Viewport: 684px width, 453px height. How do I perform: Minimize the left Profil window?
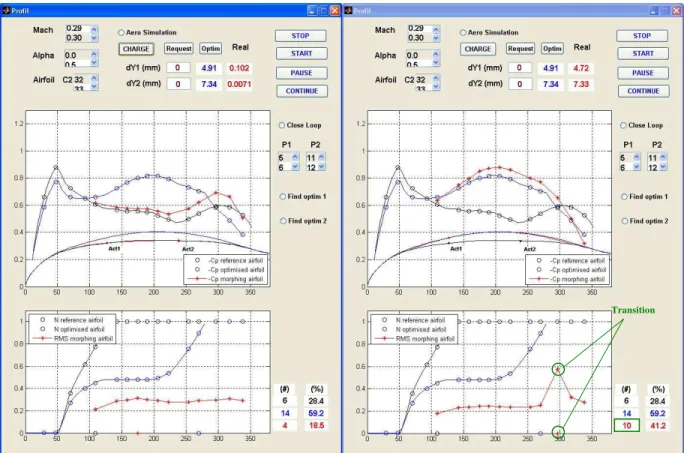pos(312,10)
